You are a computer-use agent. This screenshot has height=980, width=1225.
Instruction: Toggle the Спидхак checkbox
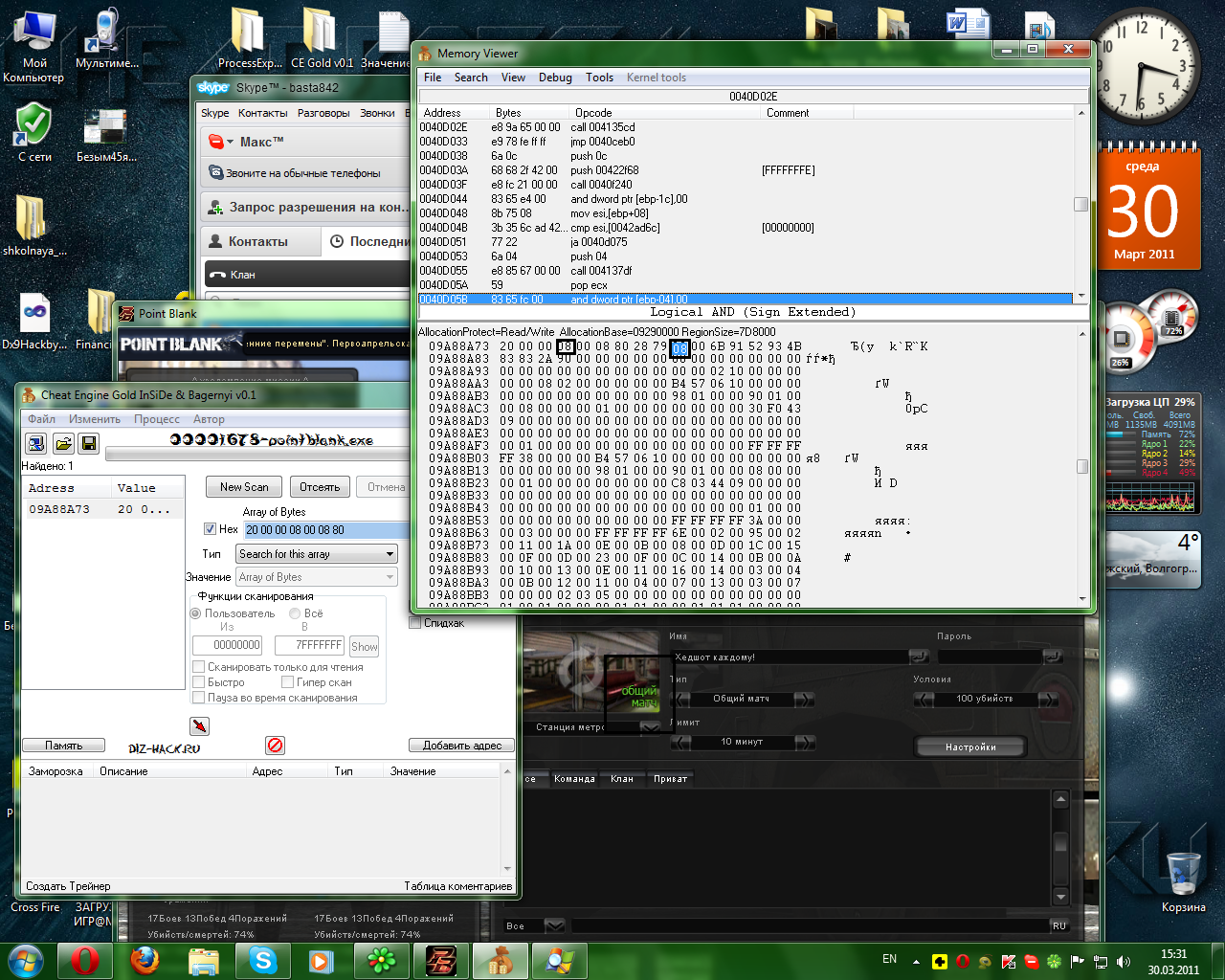414,622
